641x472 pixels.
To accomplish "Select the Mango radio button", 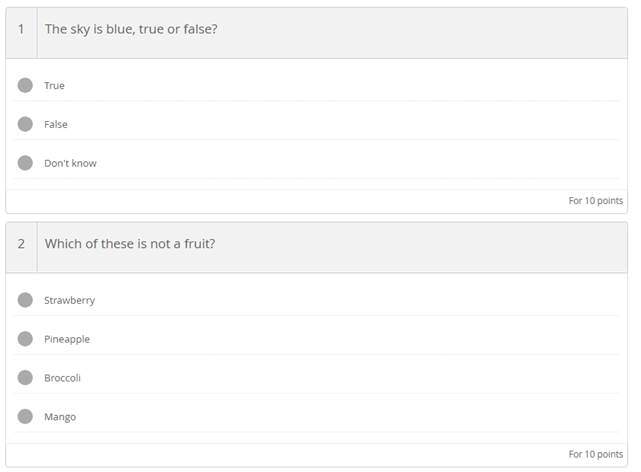I will click(25, 416).
